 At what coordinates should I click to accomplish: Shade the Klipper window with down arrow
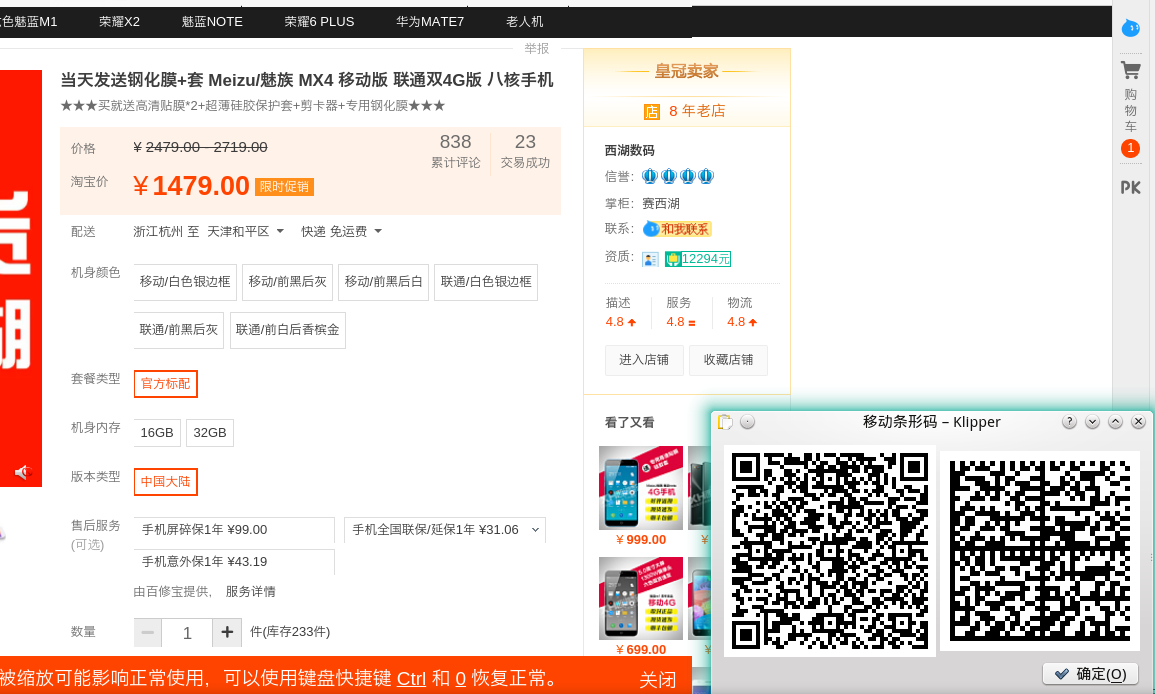pos(1092,421)
